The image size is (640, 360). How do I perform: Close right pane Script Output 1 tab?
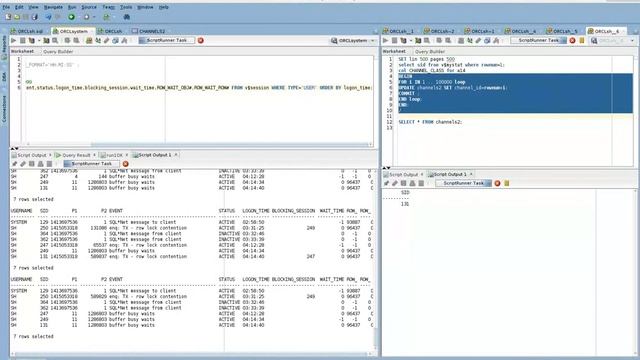(x=471, y=174)
